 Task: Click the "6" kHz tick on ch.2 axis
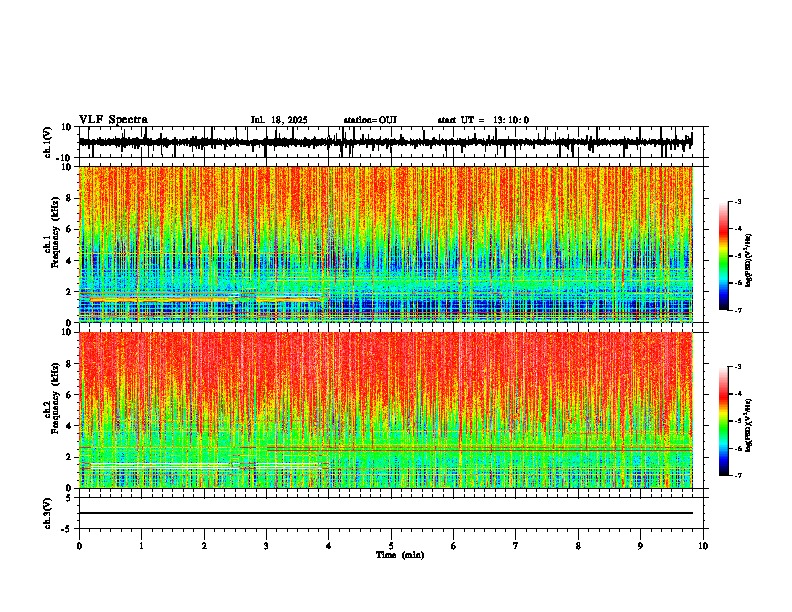(x=70, y=394)
